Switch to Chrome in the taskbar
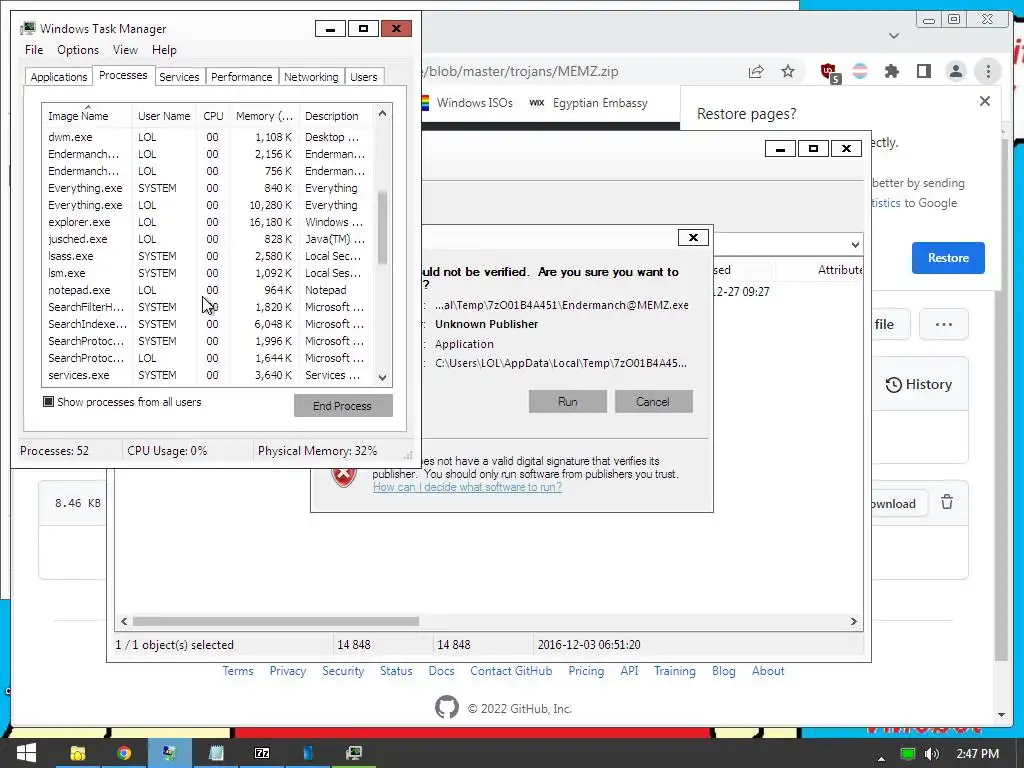Viewport: 1024px width, 768px height. click(124, 753)
